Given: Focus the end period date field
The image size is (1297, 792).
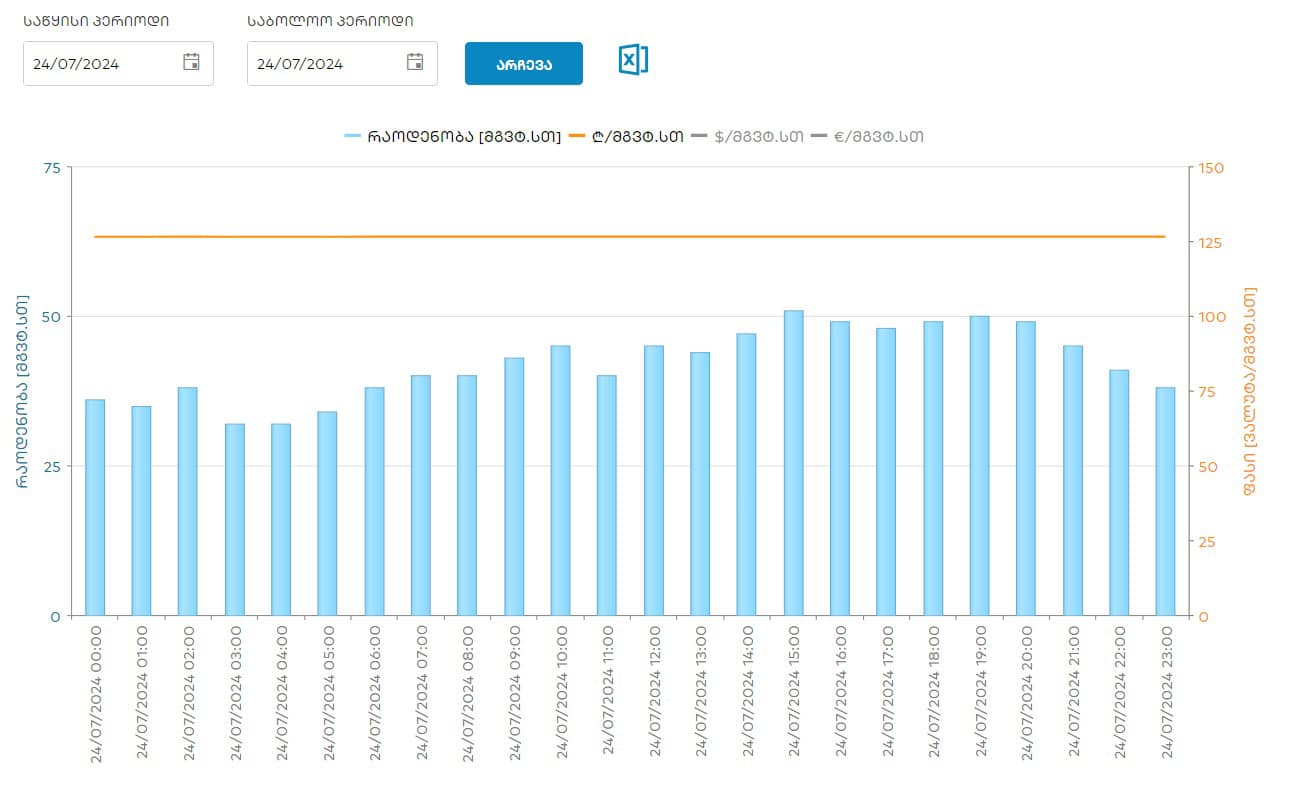Looking at the screenshot, I should (342, 63).
